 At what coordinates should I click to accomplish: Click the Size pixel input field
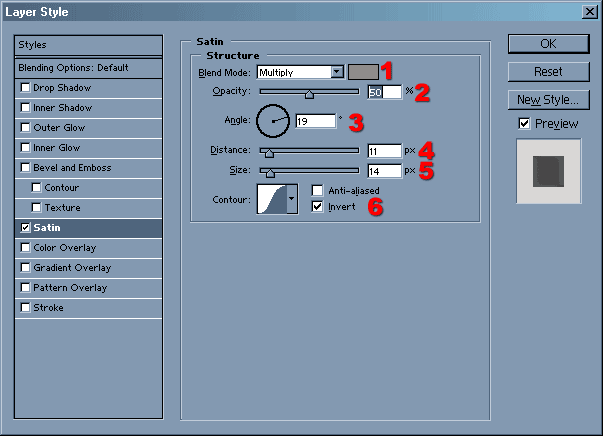[385, 171]
